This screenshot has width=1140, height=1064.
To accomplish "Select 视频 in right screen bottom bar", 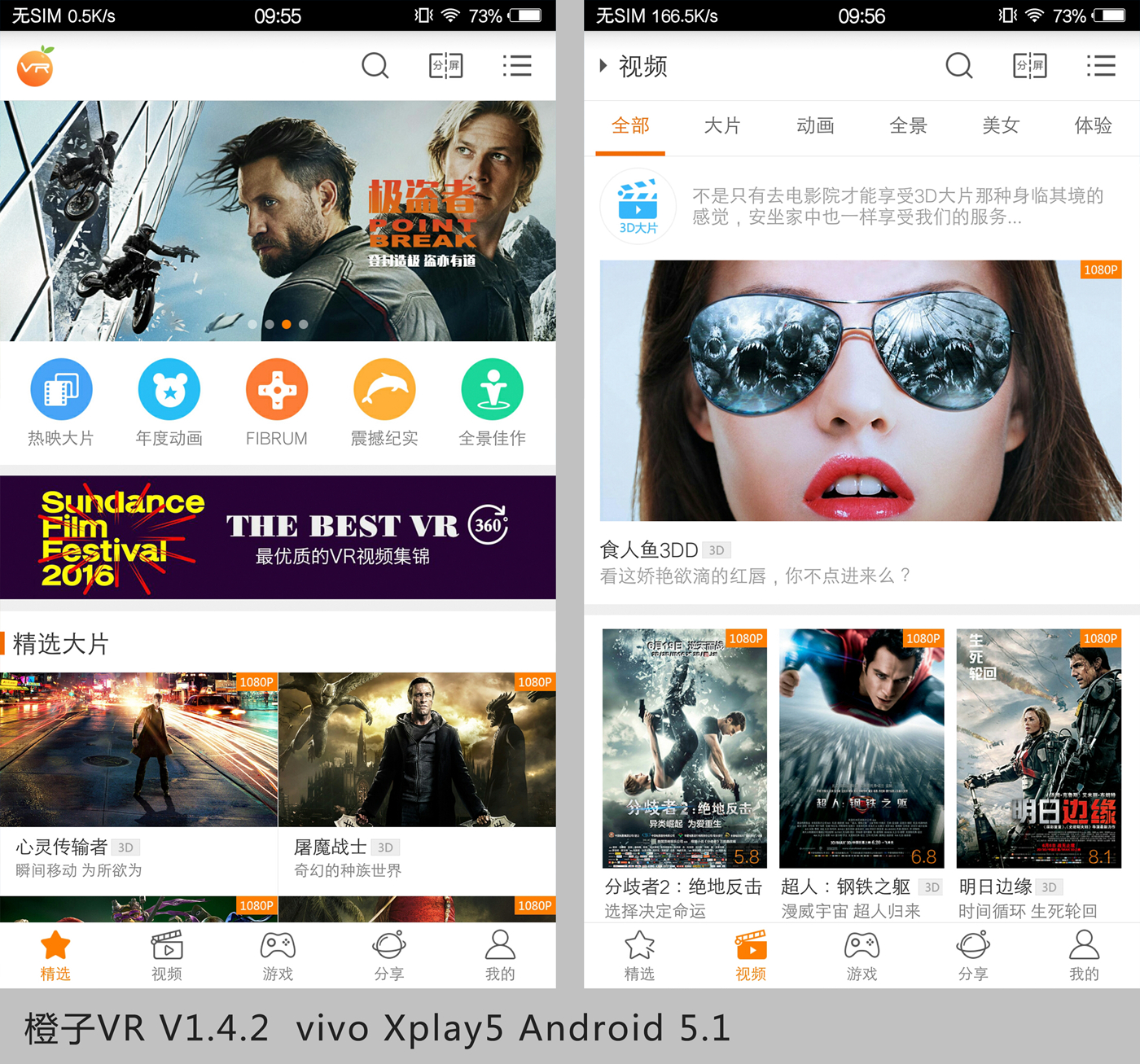I will tap(751, 956).
